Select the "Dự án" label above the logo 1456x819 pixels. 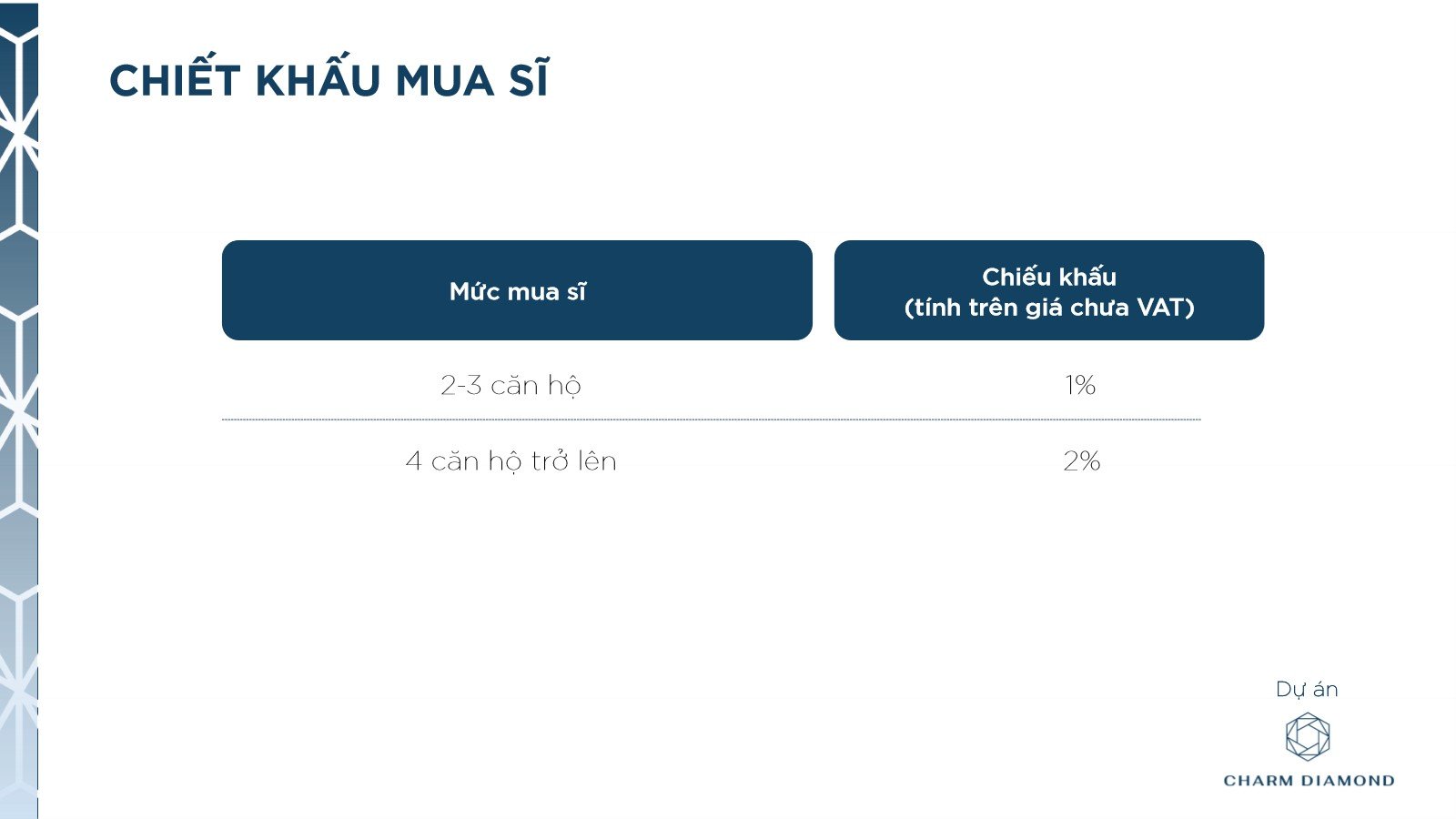1307,690
